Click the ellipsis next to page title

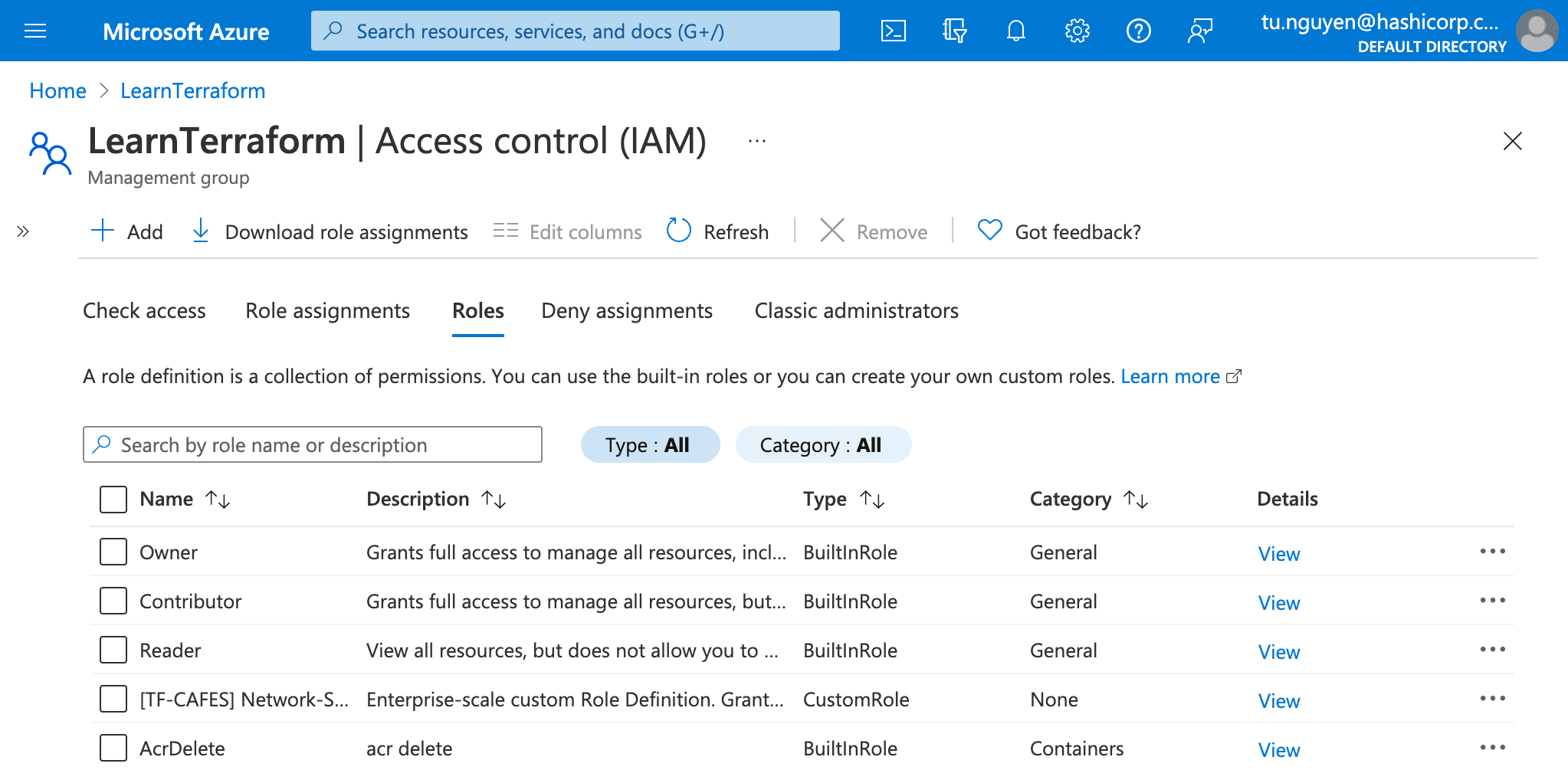(757, 141)
